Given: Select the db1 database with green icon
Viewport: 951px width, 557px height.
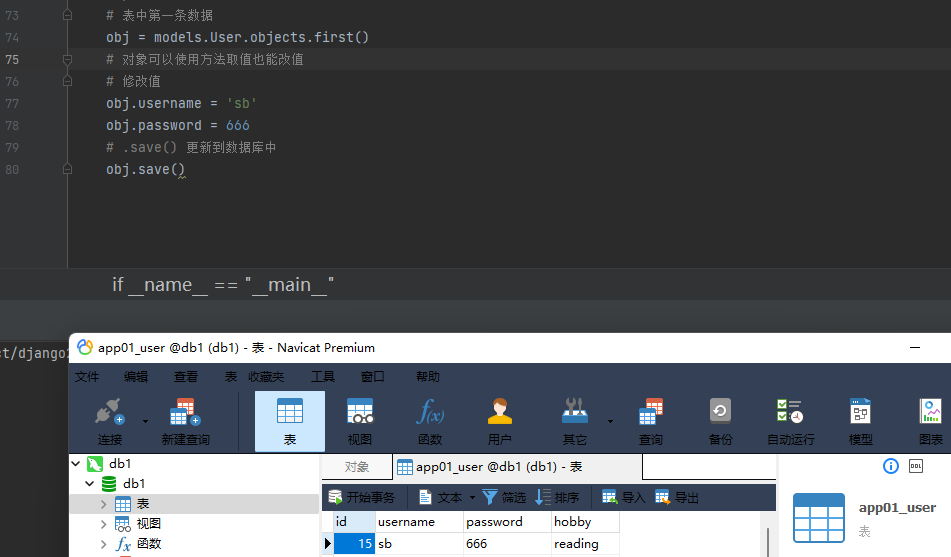Looking at the screenshot, I should pyautogui.click(x=133, y=484).
